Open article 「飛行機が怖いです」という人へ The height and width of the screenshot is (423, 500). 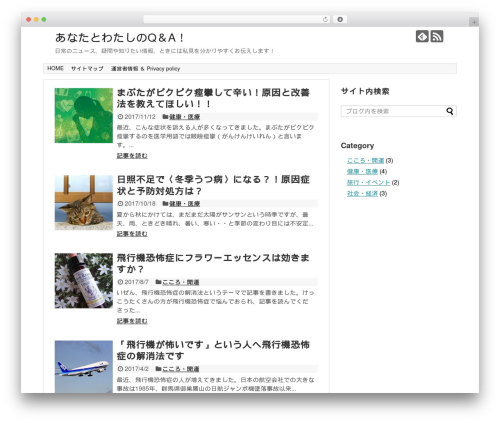[x=213, y=350]
